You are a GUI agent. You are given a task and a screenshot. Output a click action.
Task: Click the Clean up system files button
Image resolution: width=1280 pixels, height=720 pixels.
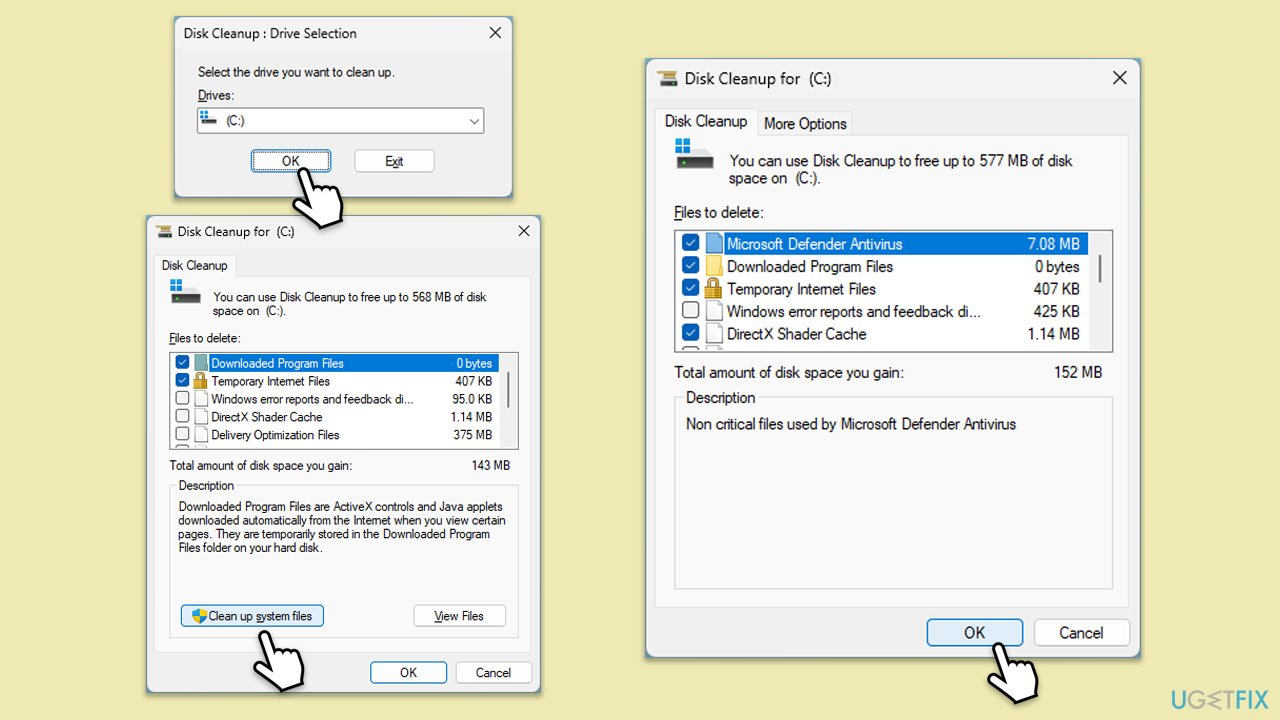pyautogui.click(x=251, y=615)
